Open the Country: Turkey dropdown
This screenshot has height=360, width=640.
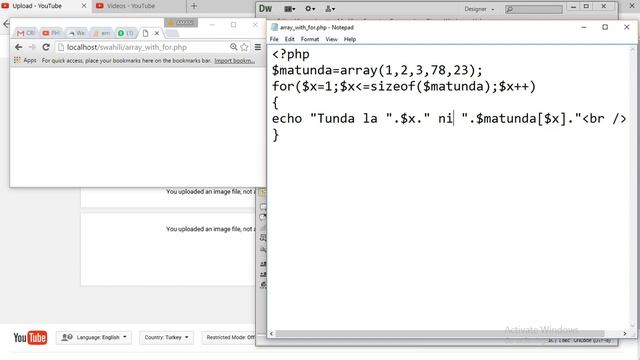[166, 338]
